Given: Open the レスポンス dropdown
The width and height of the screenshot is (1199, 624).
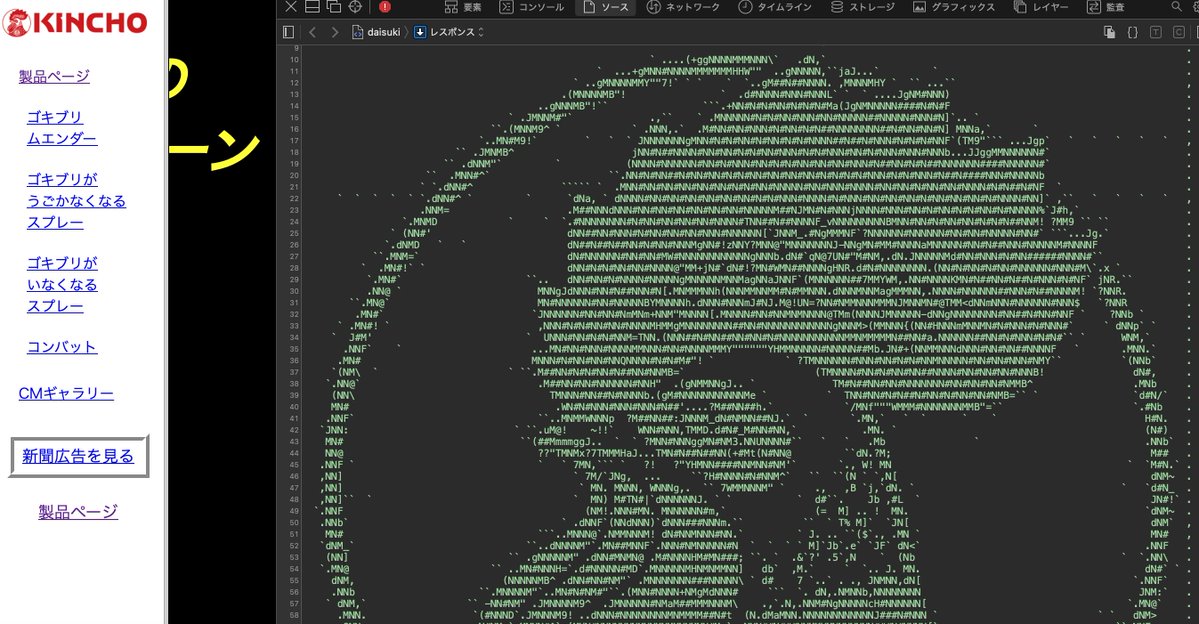Looking at the screenshot, I should click(449, 32).
